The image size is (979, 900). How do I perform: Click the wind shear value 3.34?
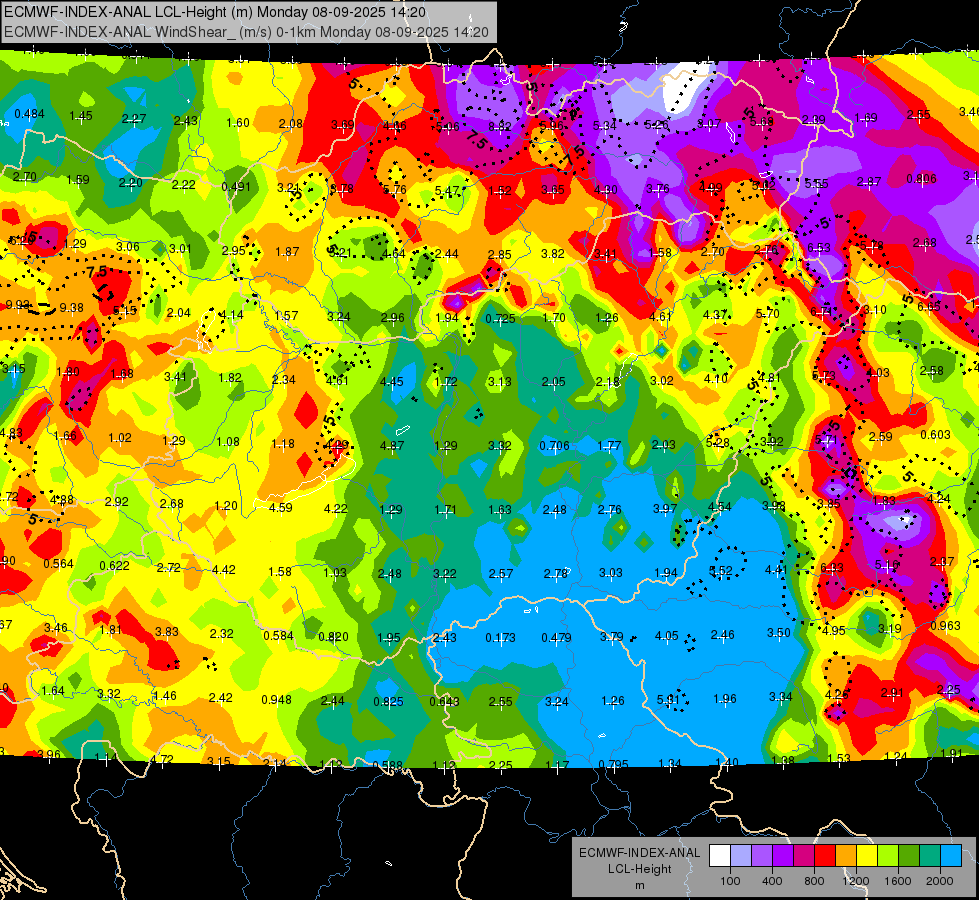point(780,697)
